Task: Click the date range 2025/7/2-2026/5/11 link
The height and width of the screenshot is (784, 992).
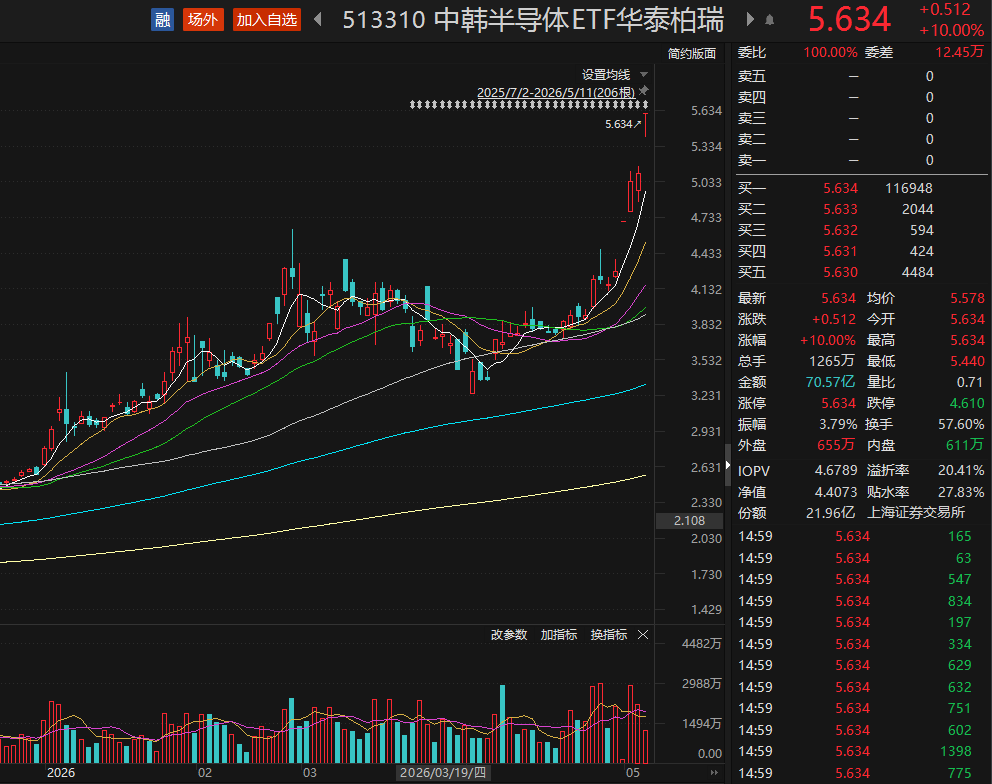Action: point(555,92)
